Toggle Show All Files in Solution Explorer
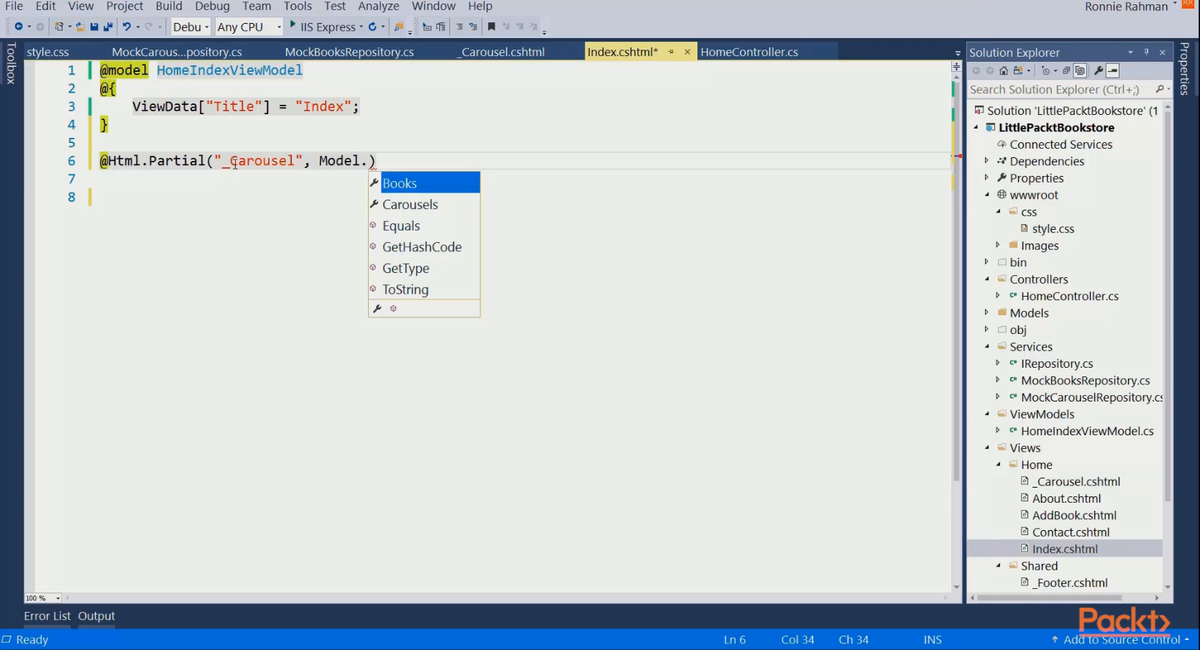This screenshot has width=1200, height=650. [x=1080, y=70]
